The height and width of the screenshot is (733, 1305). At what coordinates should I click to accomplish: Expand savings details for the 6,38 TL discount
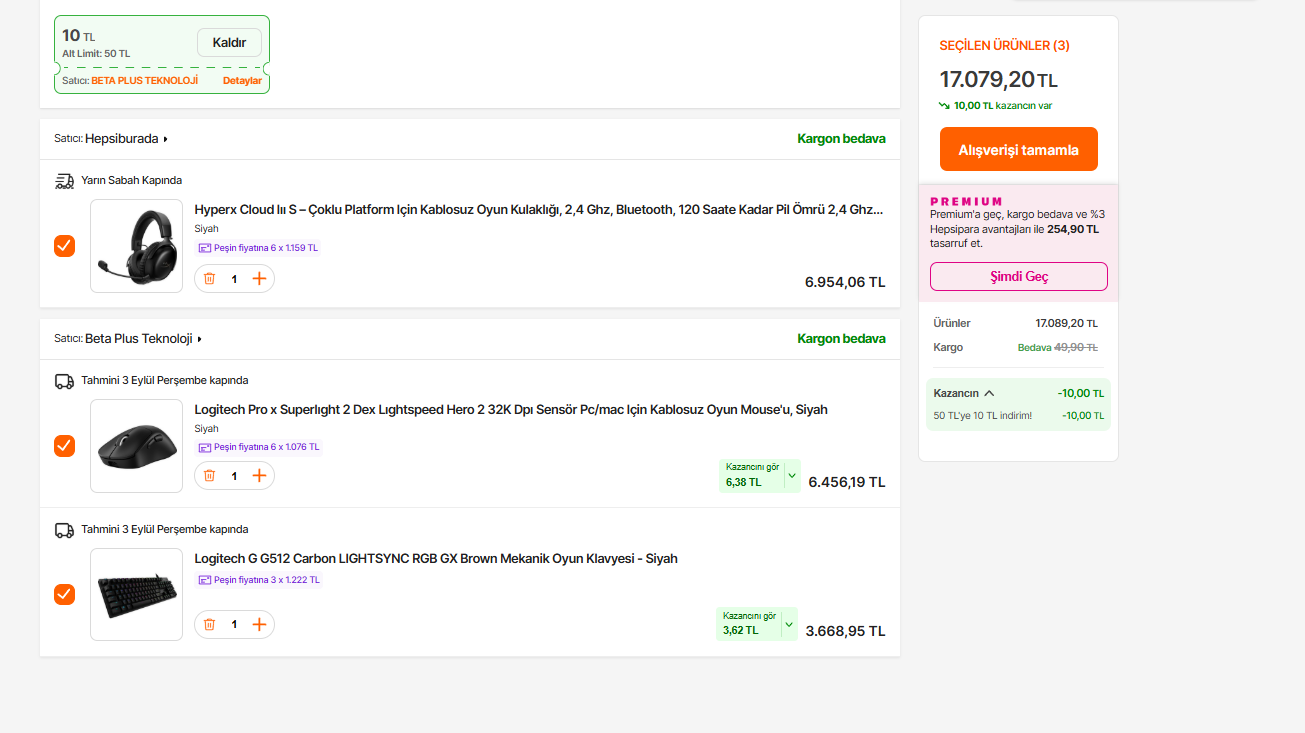coord(792,476)
